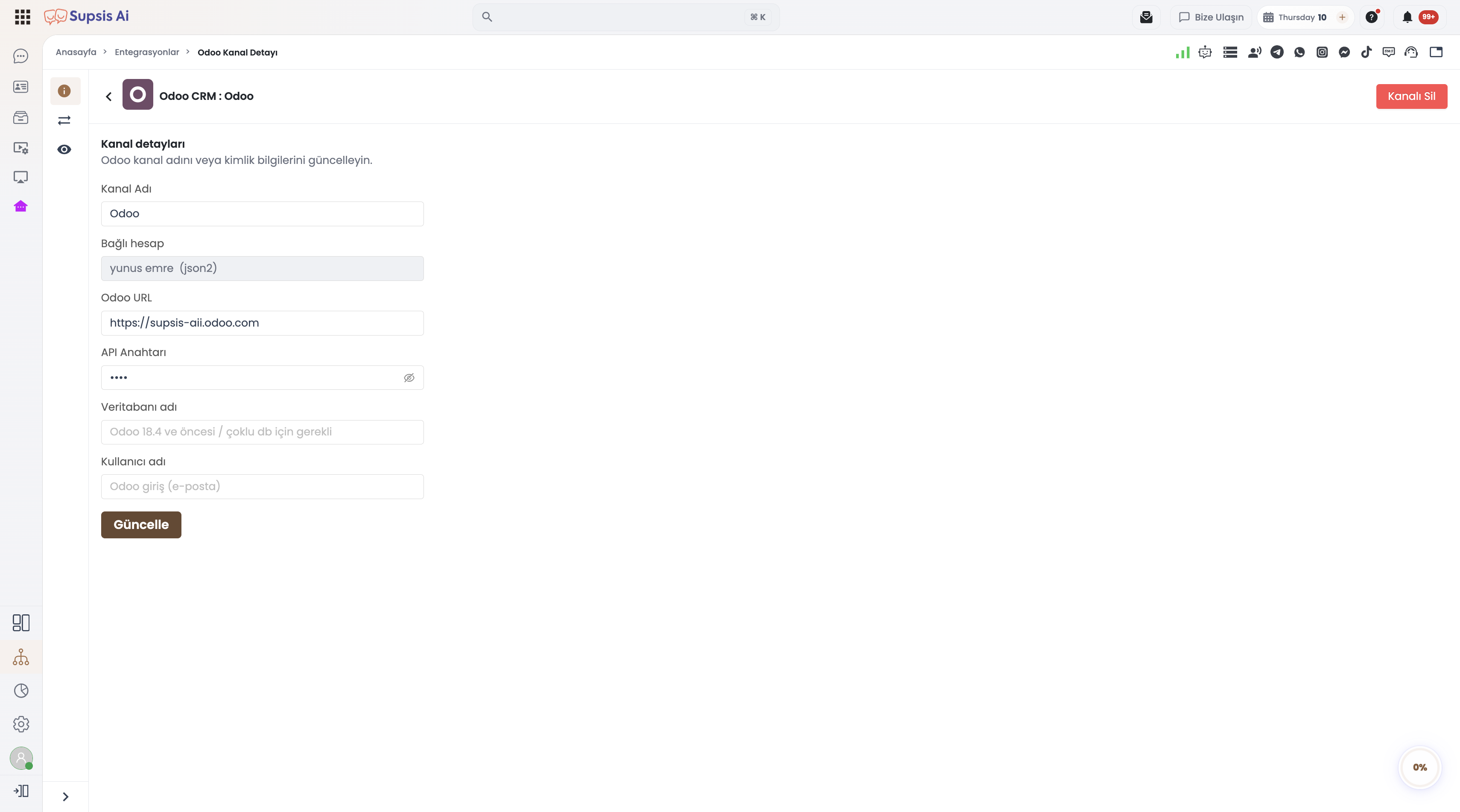Image resolution: width=1460 pixels, height=812 pixels.
Task: Click the Kanal detayları heading
Action: pos(143,144)
